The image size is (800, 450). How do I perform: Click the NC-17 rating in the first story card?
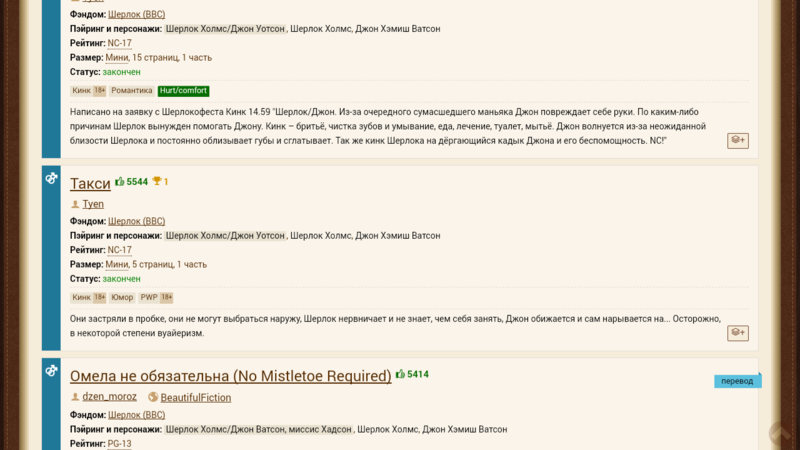tap(119, 43)
